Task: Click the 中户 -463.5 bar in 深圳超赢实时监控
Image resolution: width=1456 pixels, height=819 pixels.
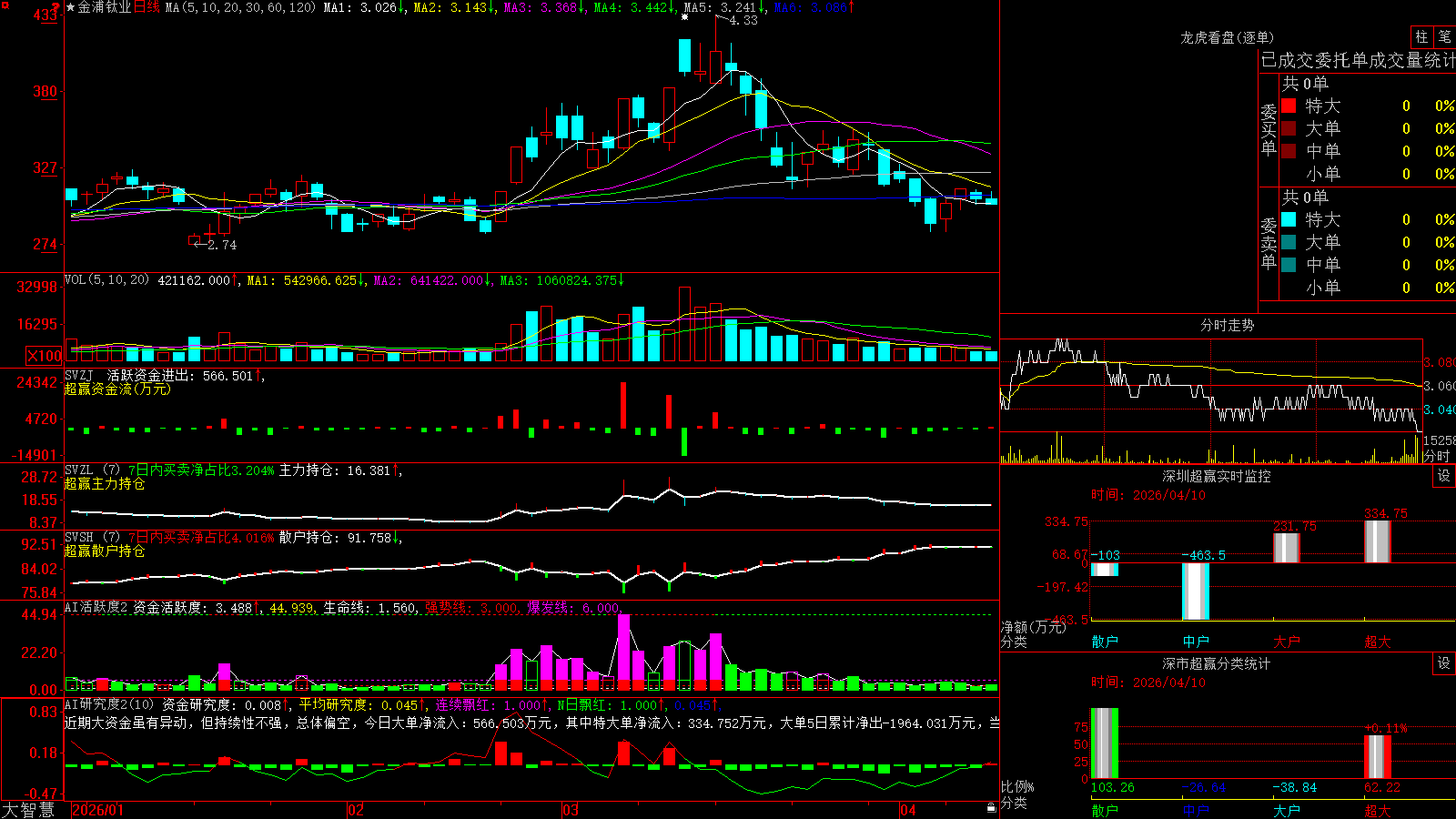Action: pyautogui.click(x=1196, y=591)
